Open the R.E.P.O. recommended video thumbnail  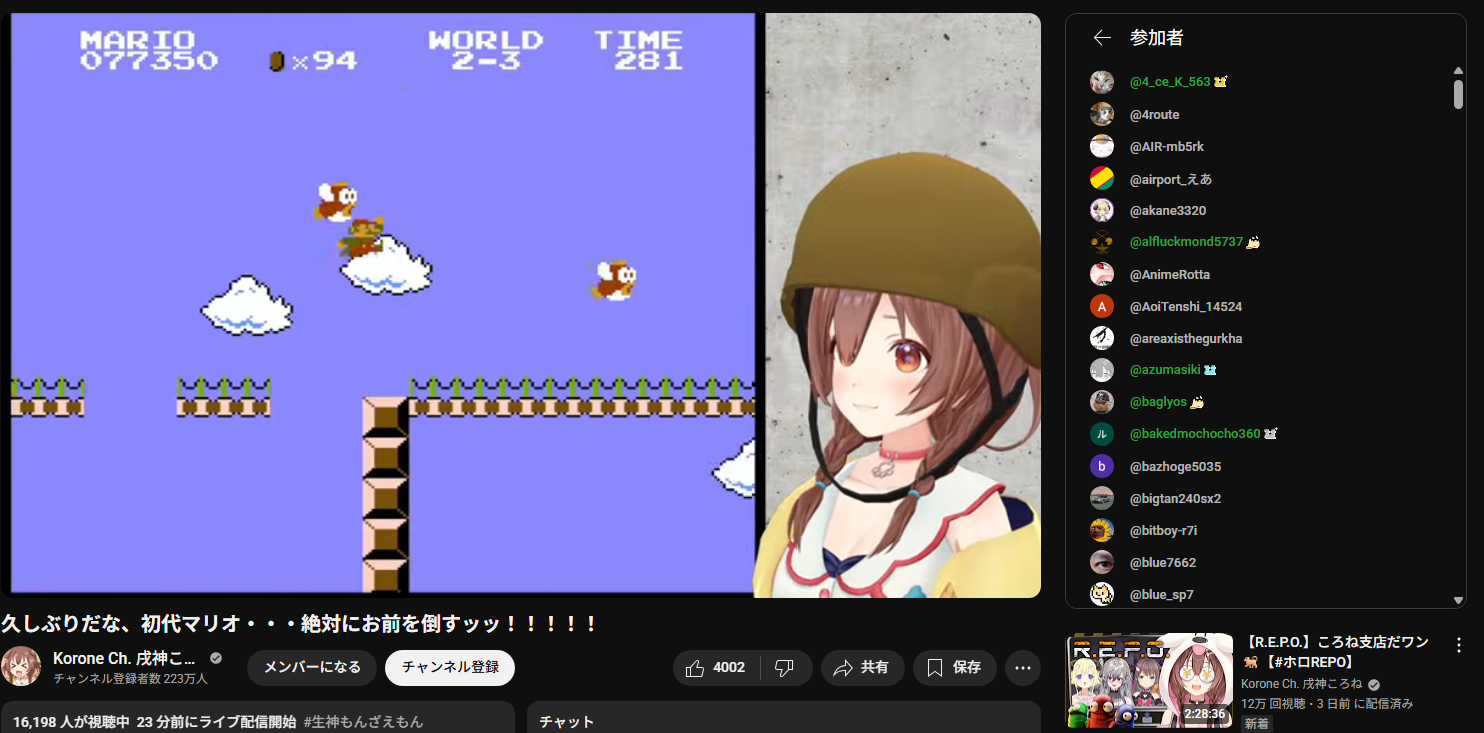click(1149, 680)
